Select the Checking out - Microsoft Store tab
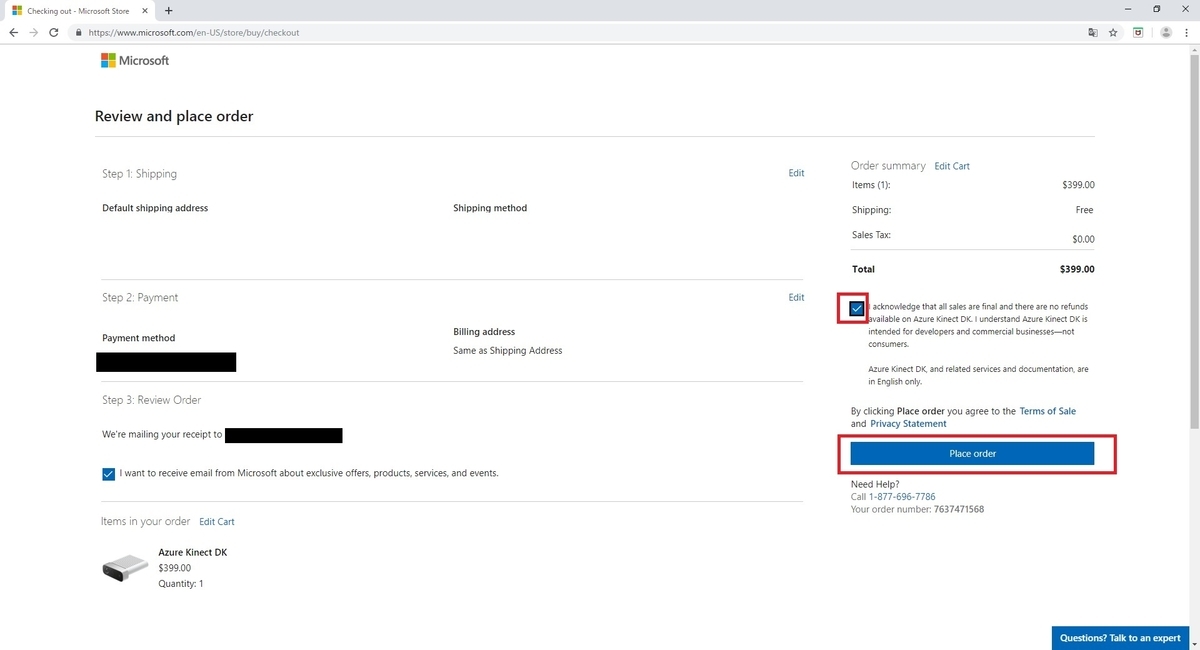The image size is (1200, 650). tap(78, 10)
